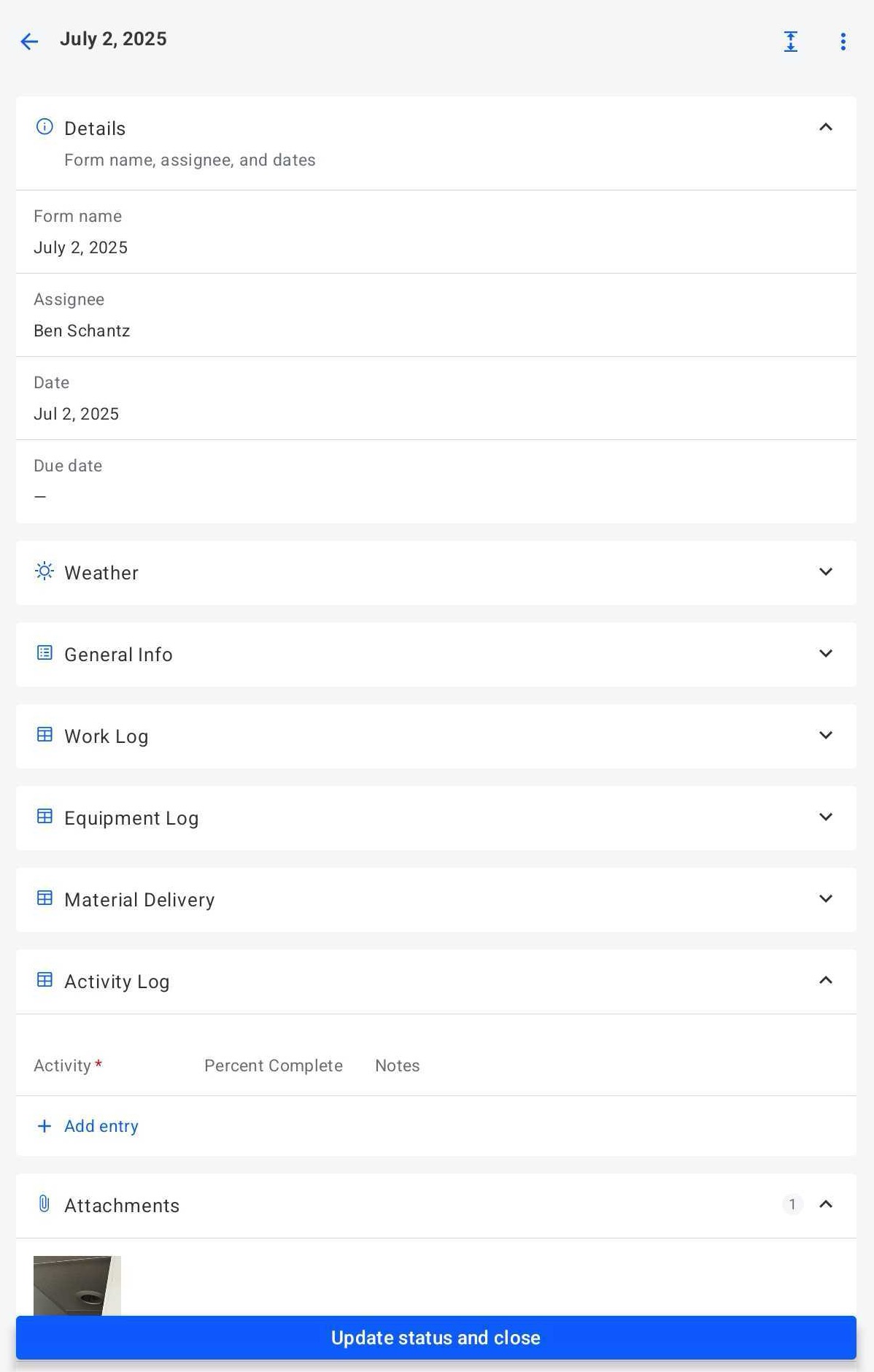Screen dimensions: 874x1372
Task: Click the expand-all arrows icon in toolbar
Action: 791,42
